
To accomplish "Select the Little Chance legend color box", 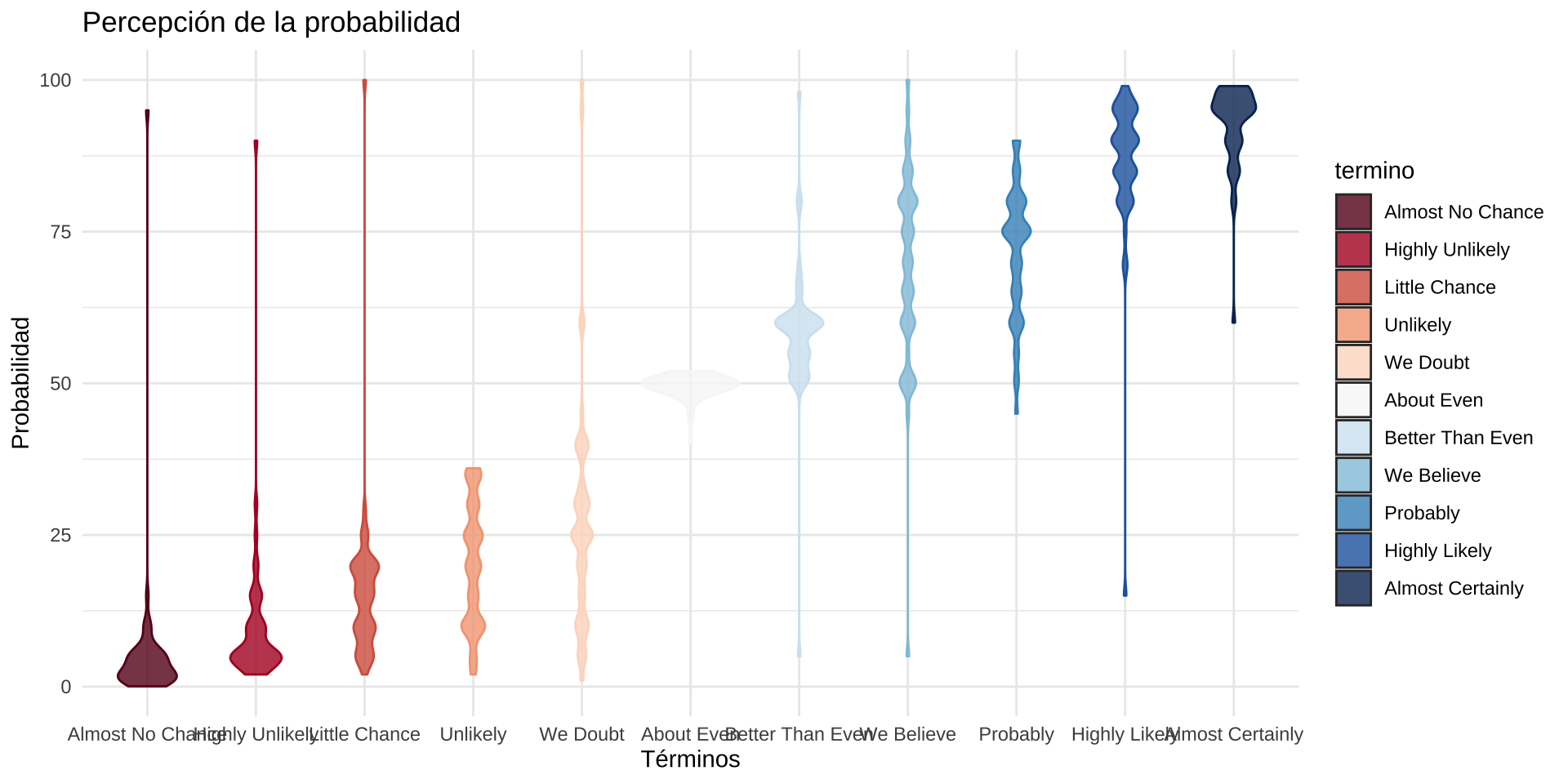I will pyautogui.click(x=1353, y=287).
